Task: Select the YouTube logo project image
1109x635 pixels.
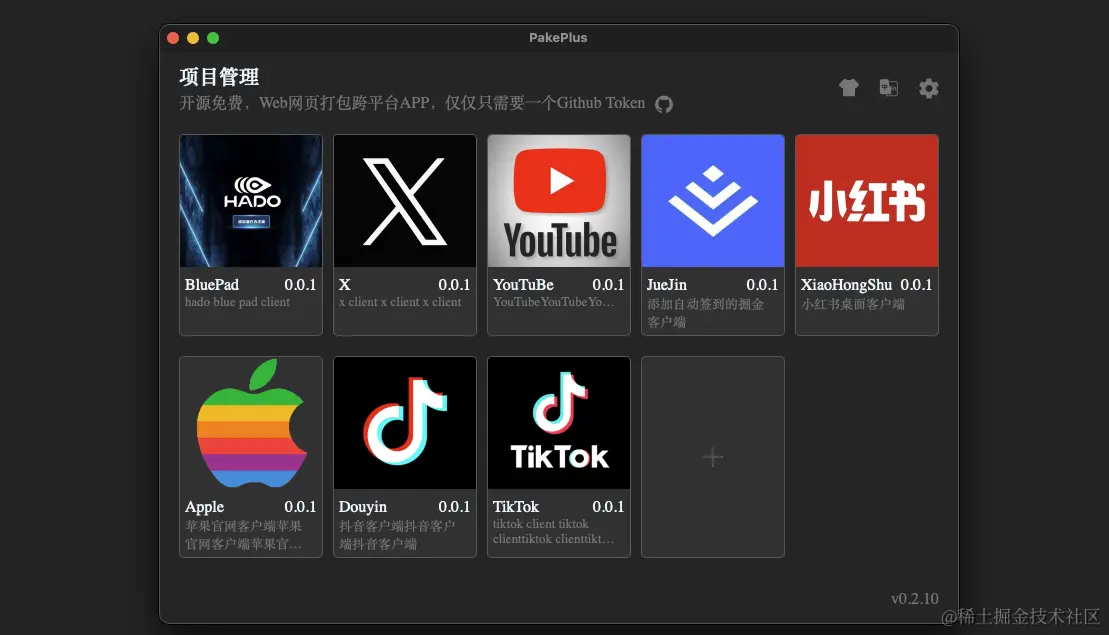Action: coord(559,201)
